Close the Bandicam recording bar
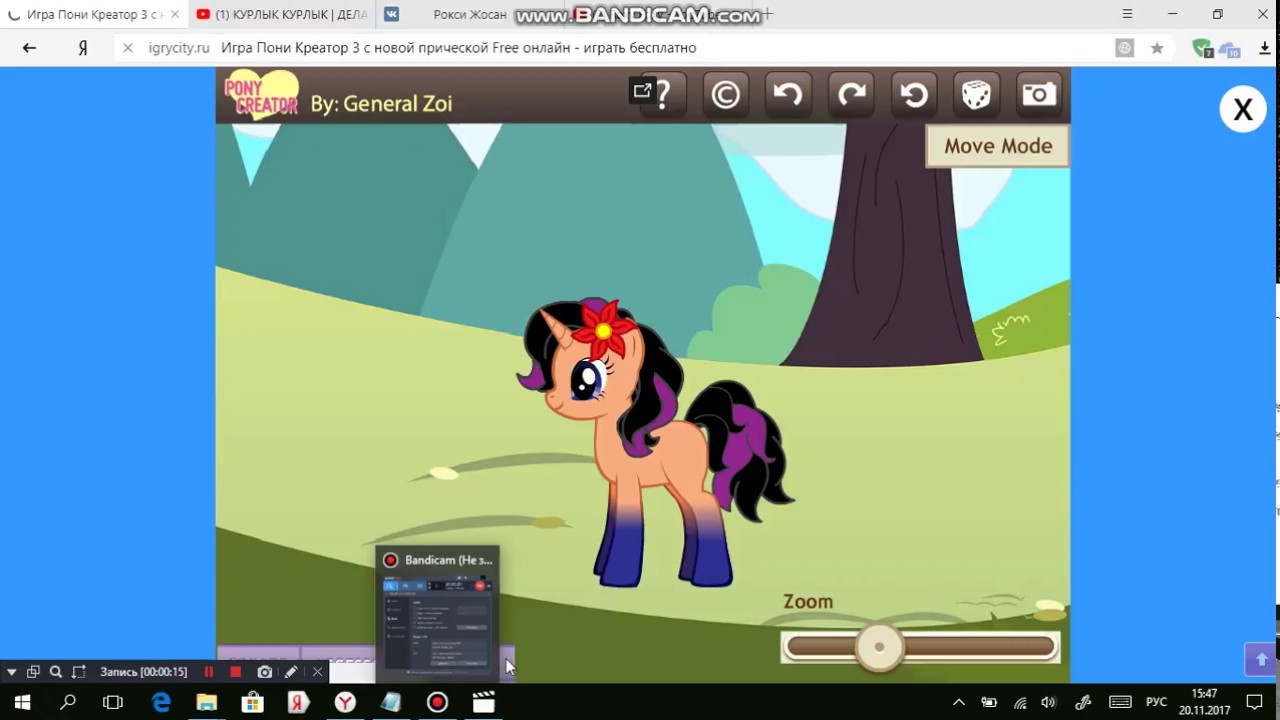 click(317, 672)
